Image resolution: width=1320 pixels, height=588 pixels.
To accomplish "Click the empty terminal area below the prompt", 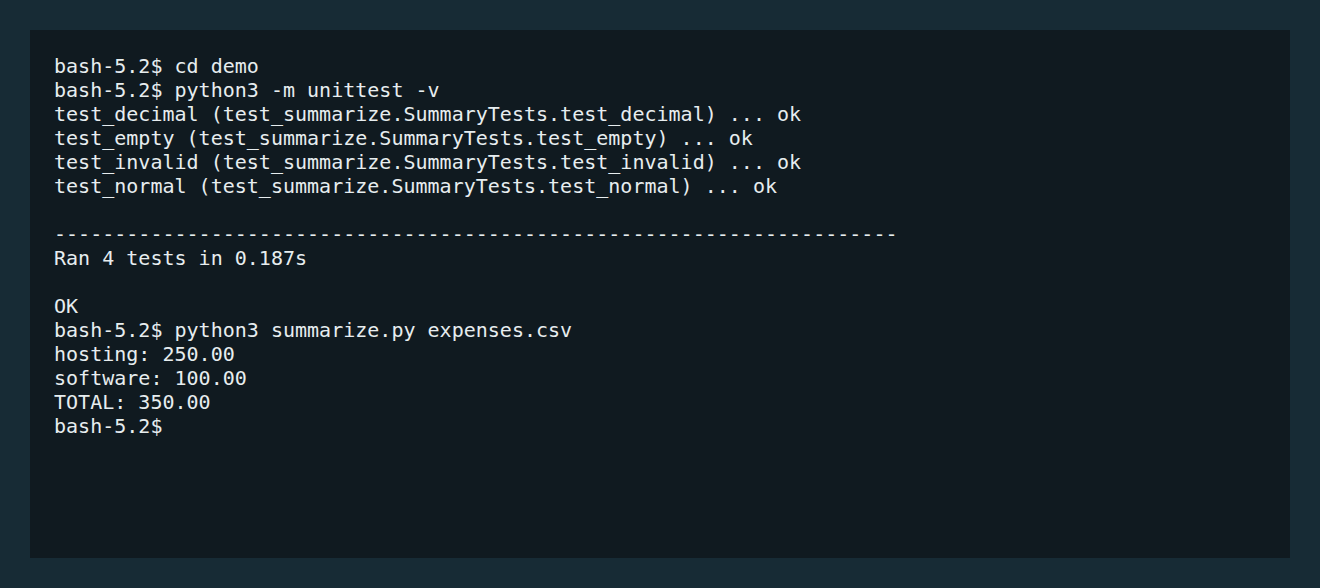I will point(660,495).
